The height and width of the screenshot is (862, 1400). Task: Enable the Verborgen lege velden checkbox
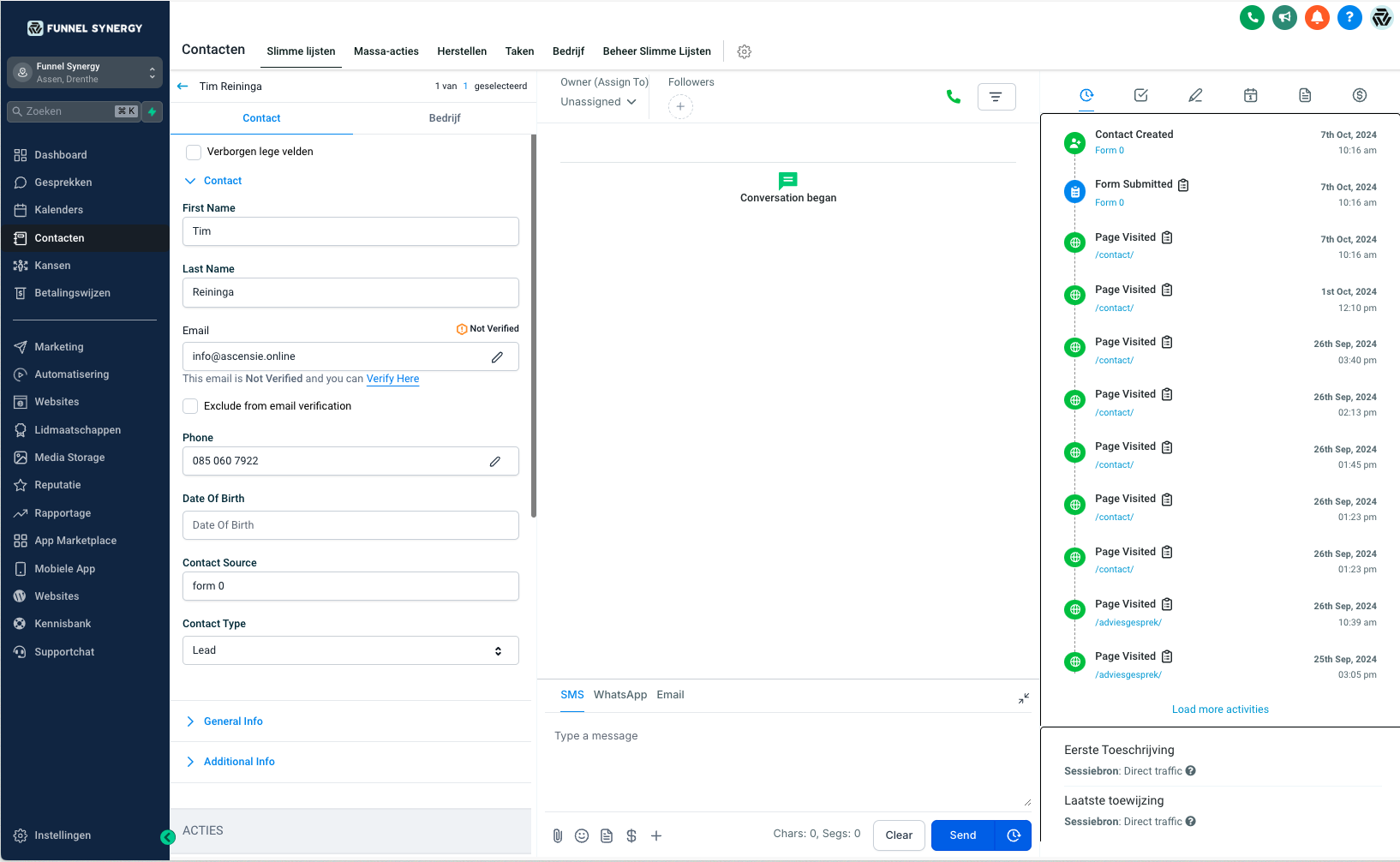(194, 152)
